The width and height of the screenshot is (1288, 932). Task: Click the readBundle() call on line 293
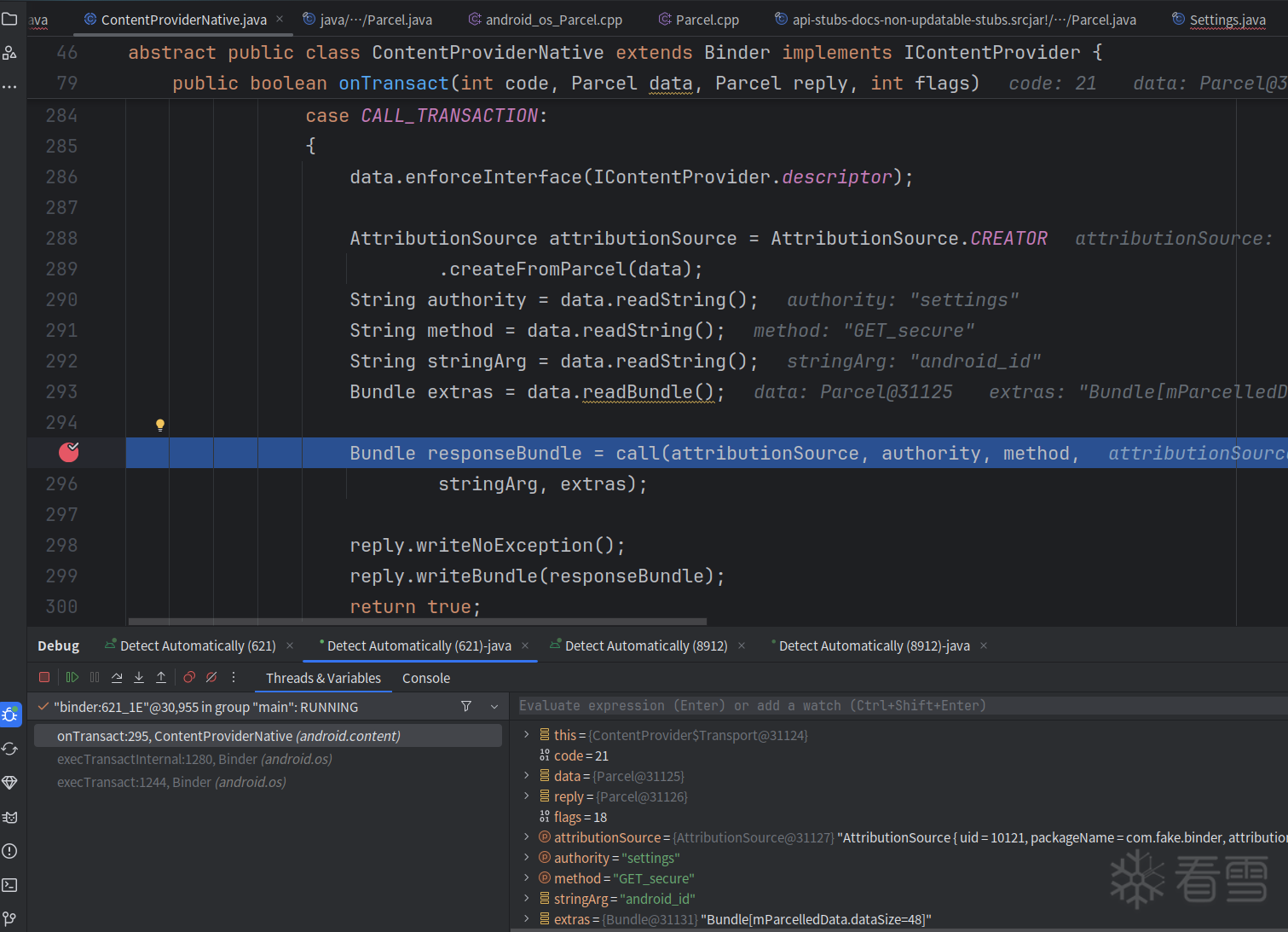649,392
